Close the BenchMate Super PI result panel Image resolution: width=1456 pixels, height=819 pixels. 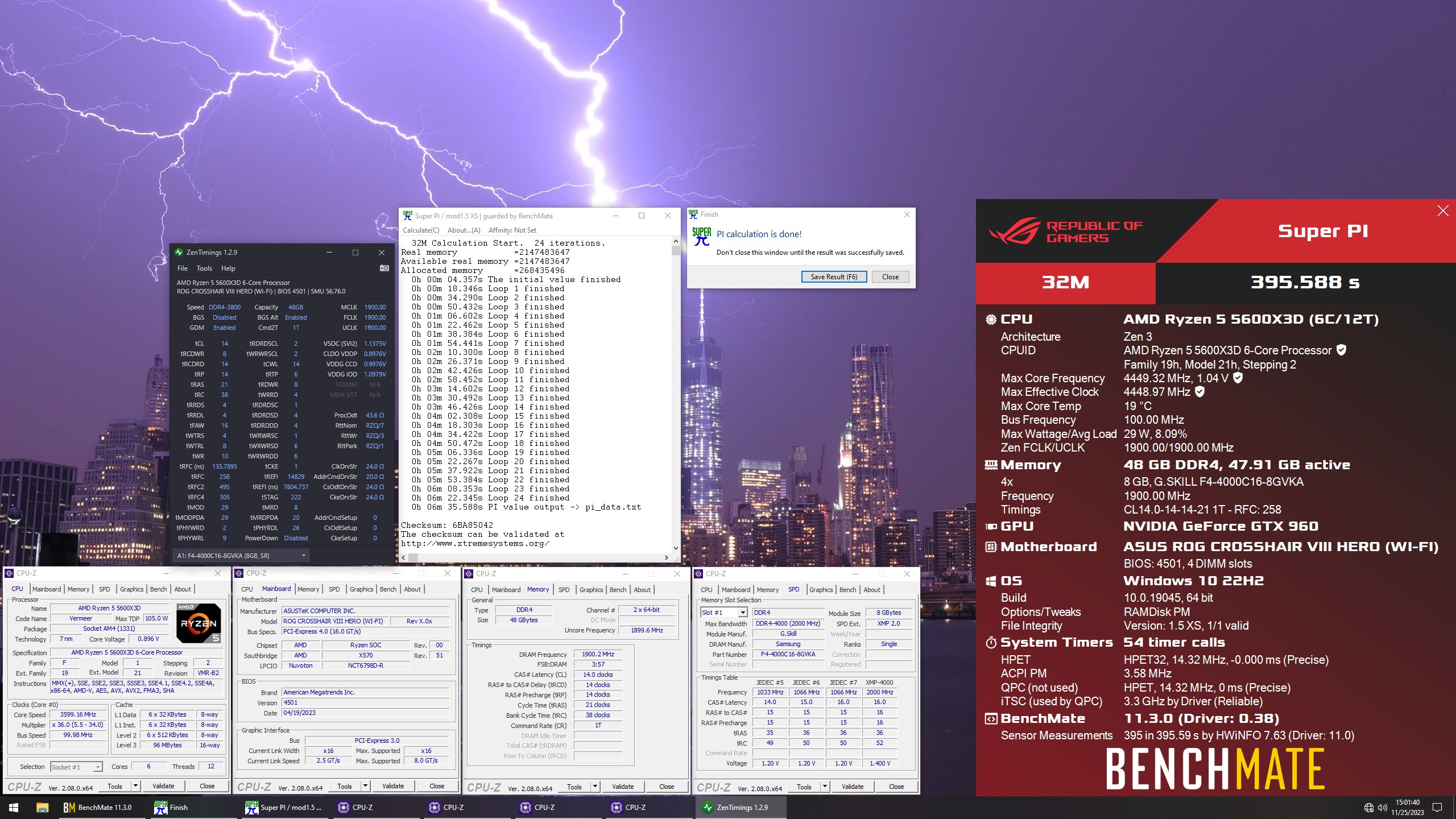click(x=1443, y=211)
